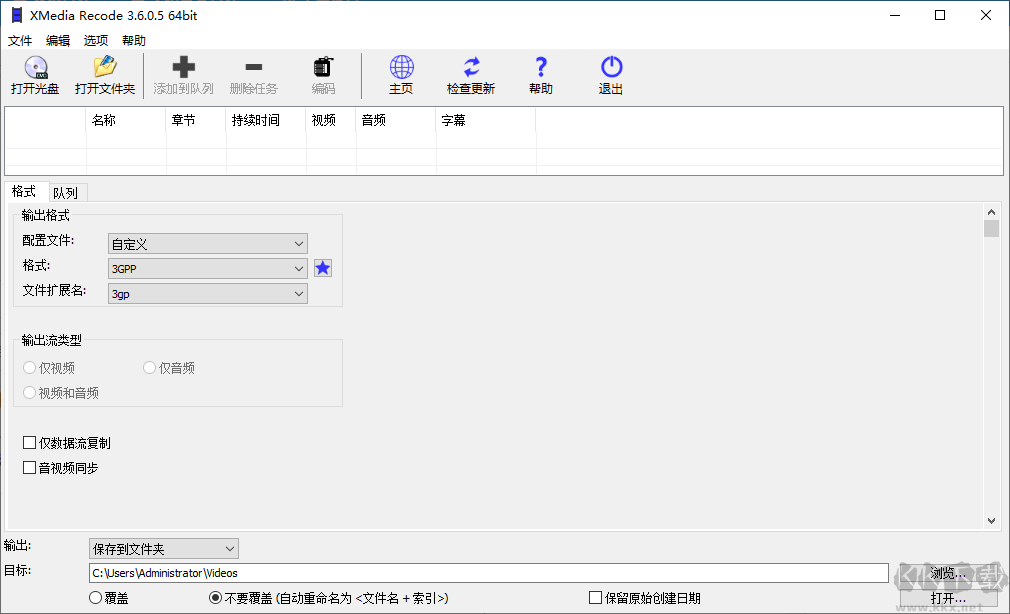Screen dimensions: 1010x614
Task: Click the 浏览... button
Action: 948,573
